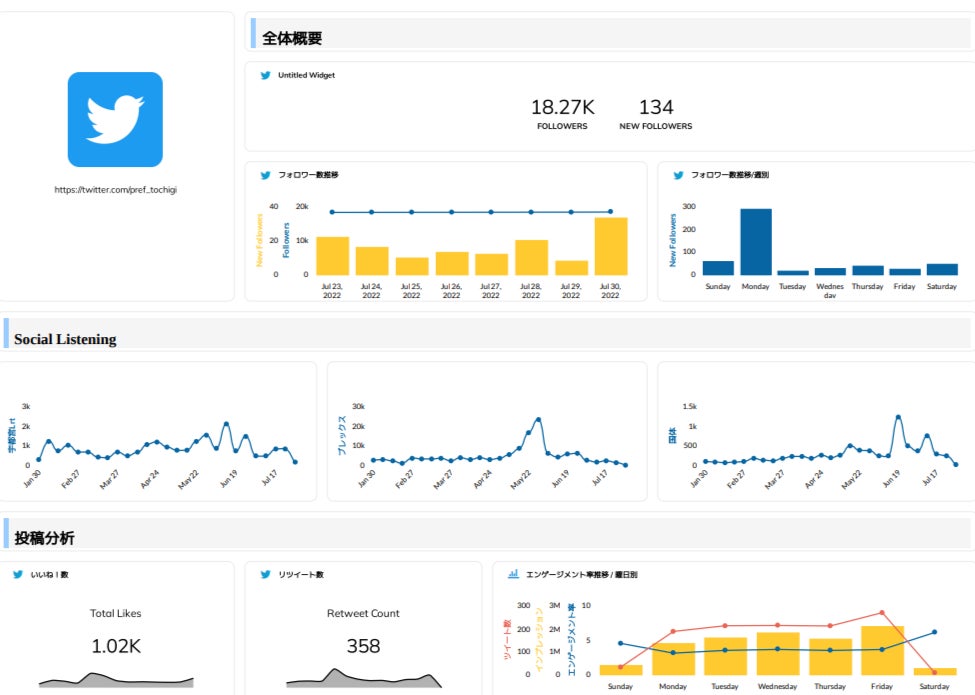Select the 134 New Followers metric
The width and height of the screenshot is (975, 695).
click(x=655, y=114)
